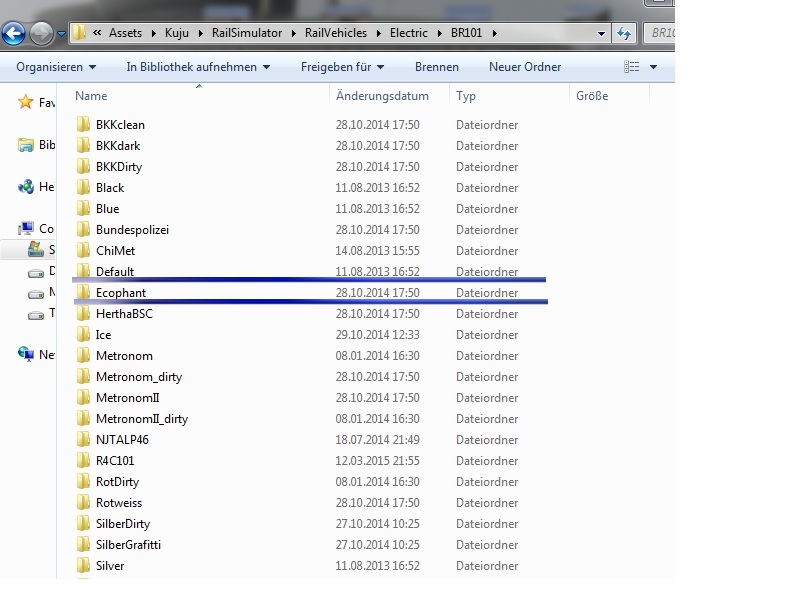Click the BR101 search field
The width and height of the screenshot is (800, 600).
(660, 33)
